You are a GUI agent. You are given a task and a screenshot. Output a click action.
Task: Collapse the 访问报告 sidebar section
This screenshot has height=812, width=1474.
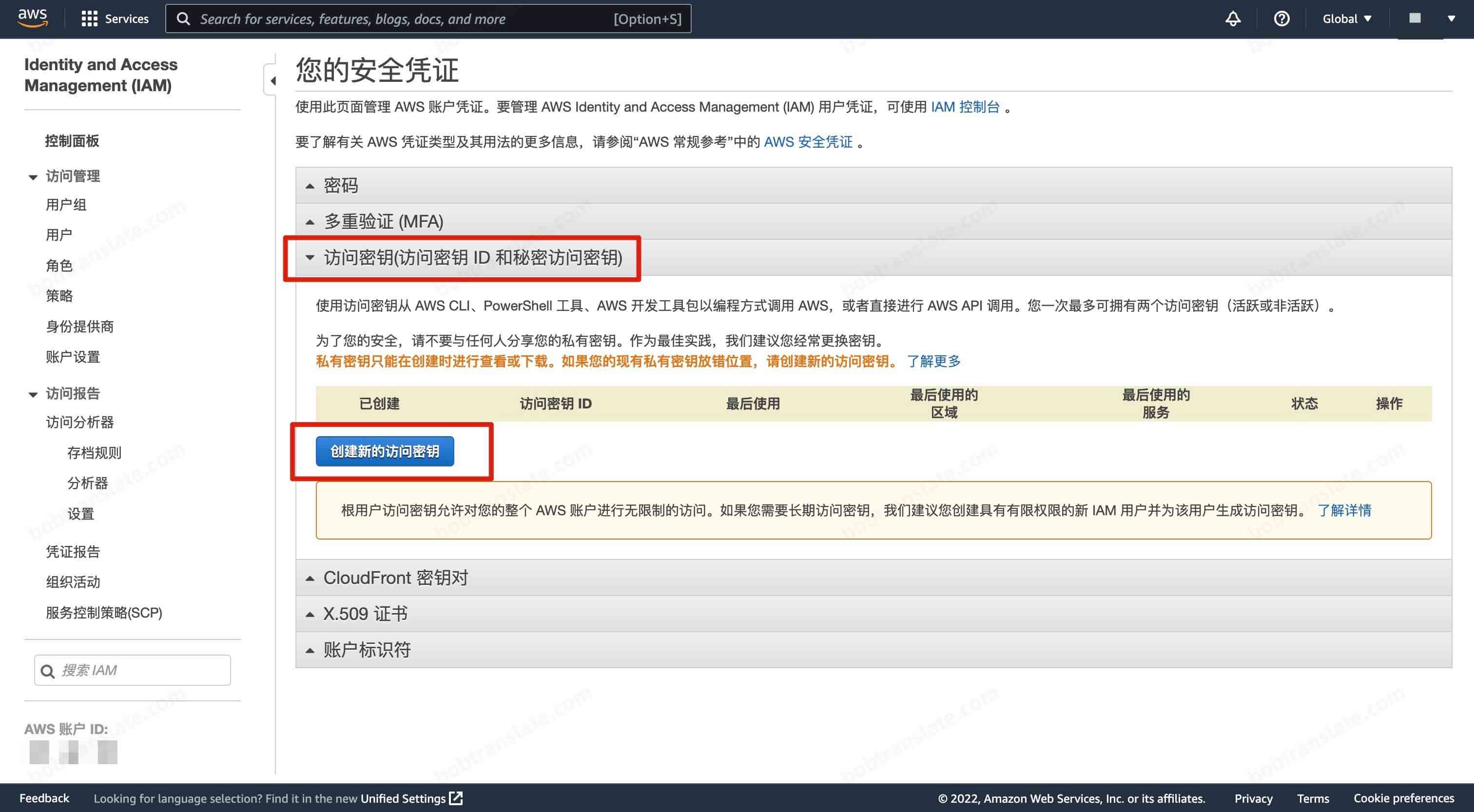(x=33, y=394)
